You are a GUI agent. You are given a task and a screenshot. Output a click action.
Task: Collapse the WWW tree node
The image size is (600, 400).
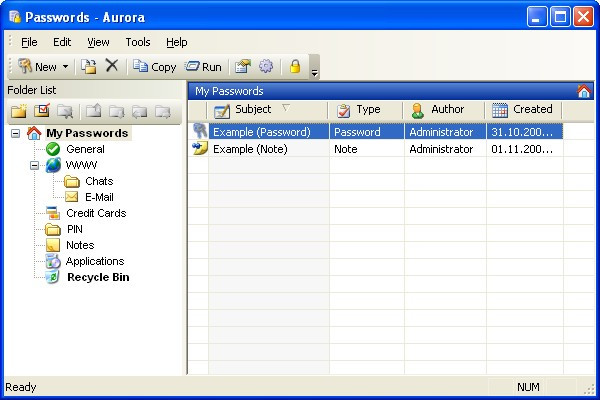34,165
